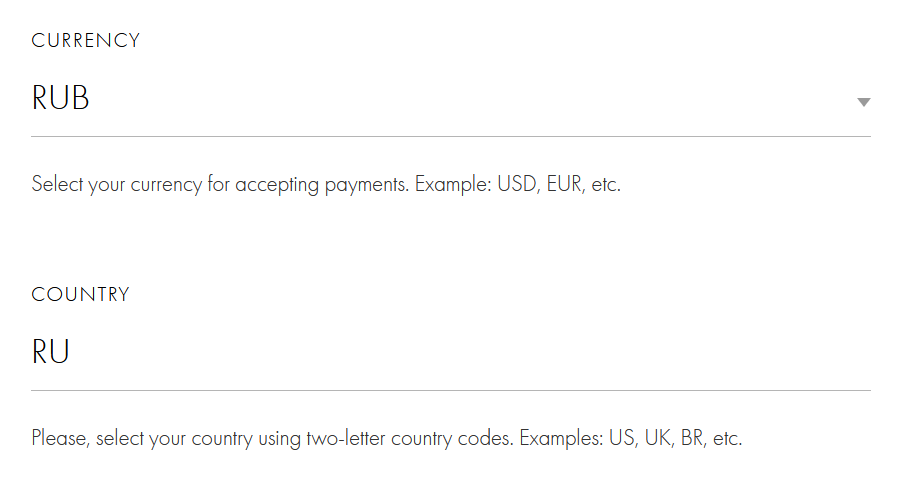Click the underline below the Country field

pyautogui.click(x=450, y=390)
